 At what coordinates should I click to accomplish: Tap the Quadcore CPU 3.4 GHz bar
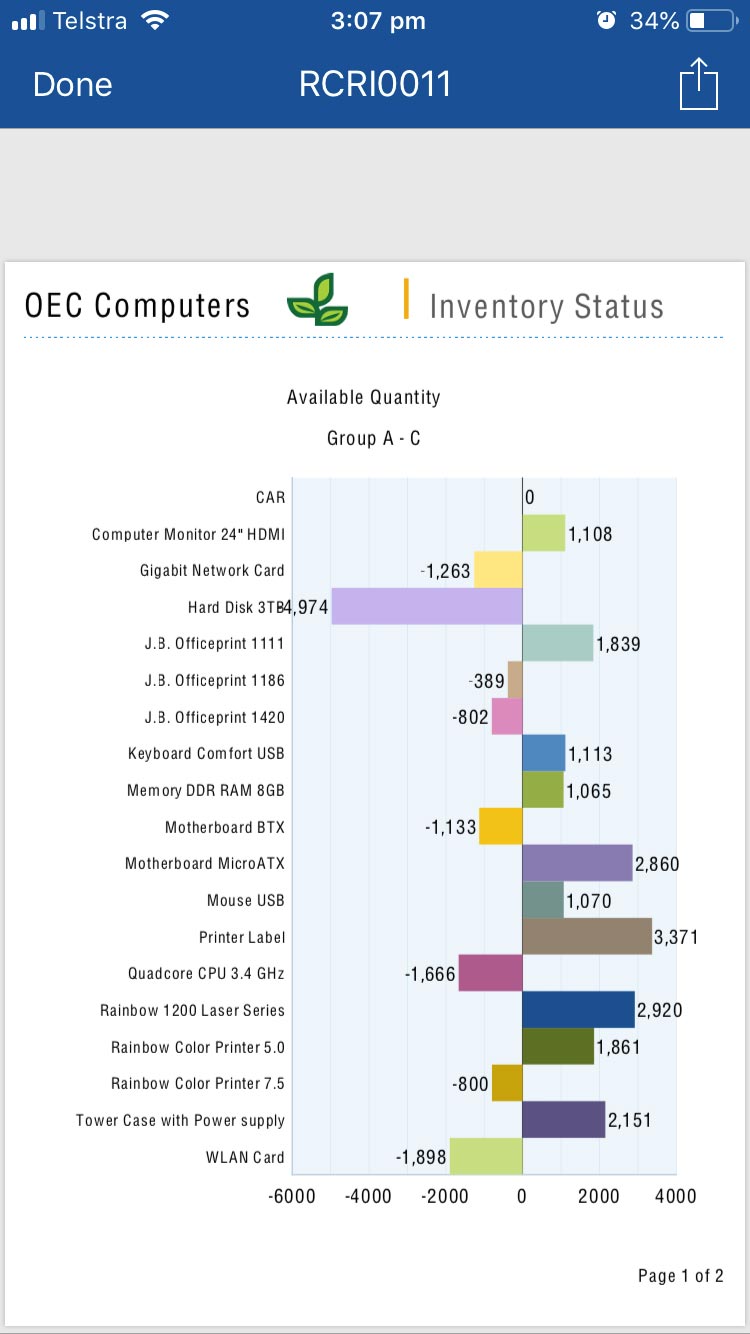(x=490, y=973)
